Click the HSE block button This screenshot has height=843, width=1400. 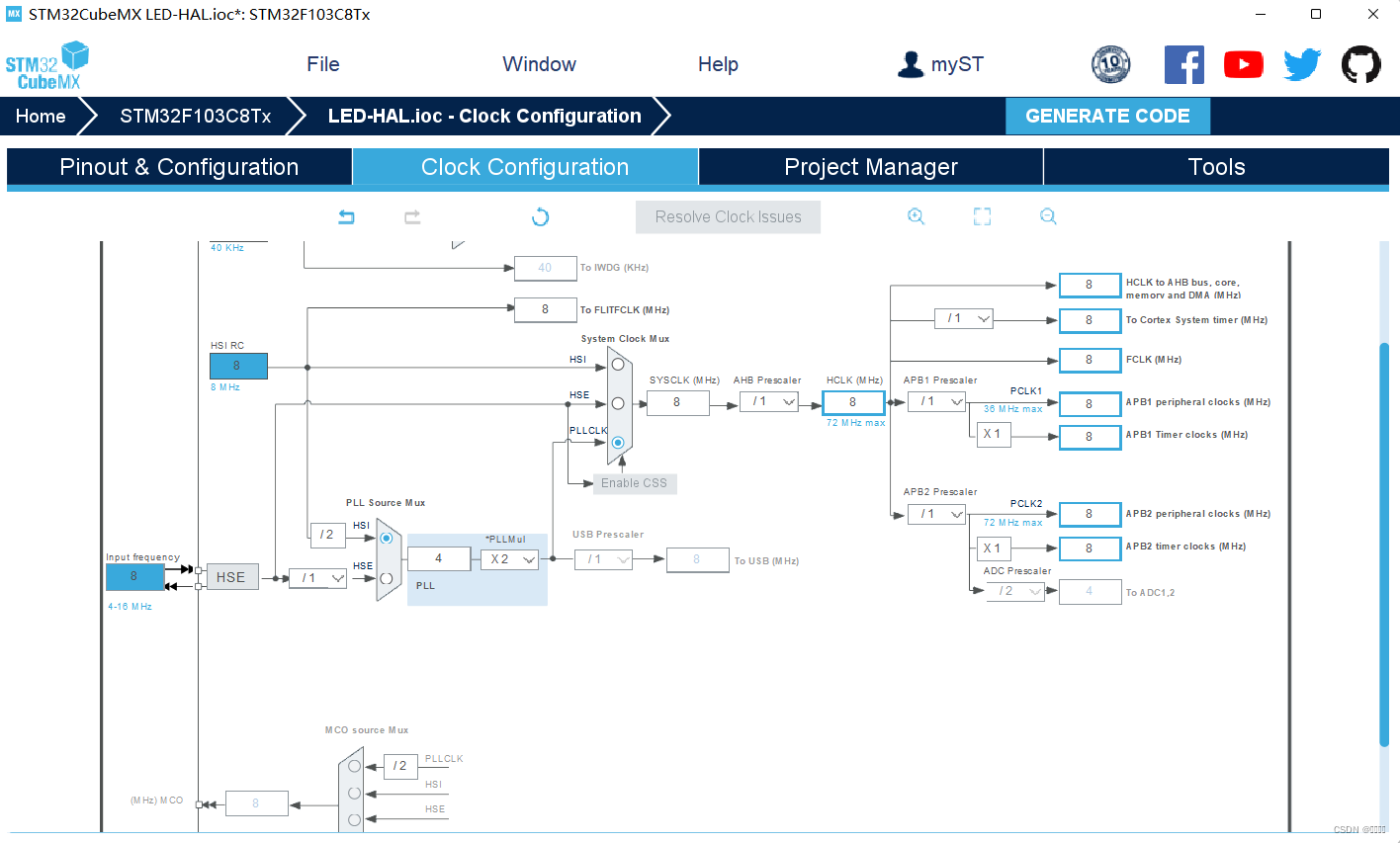231,577
